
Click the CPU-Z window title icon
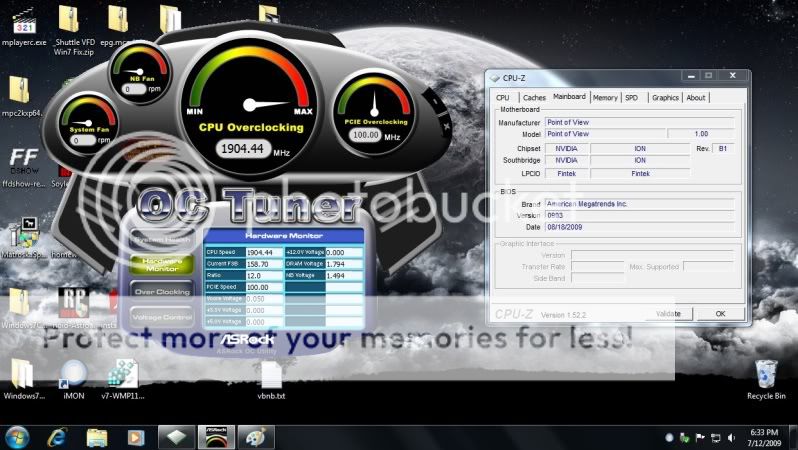tap(495, 78)
